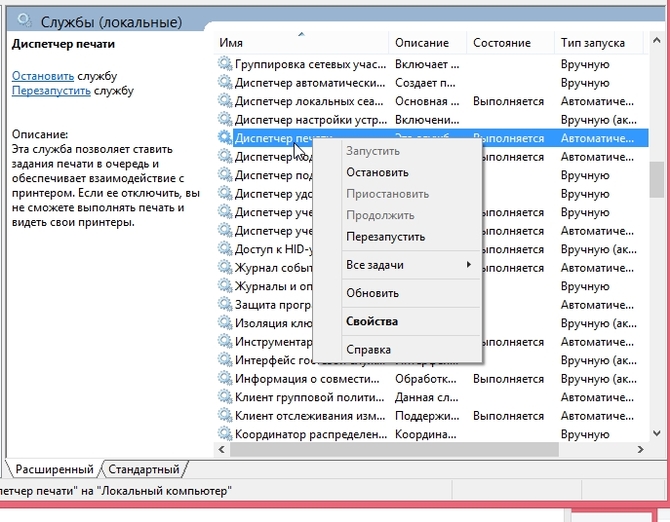Click gear icon beside Диспетчер локальных сеансов
670x522 pixels.
[x=225, y=101]
